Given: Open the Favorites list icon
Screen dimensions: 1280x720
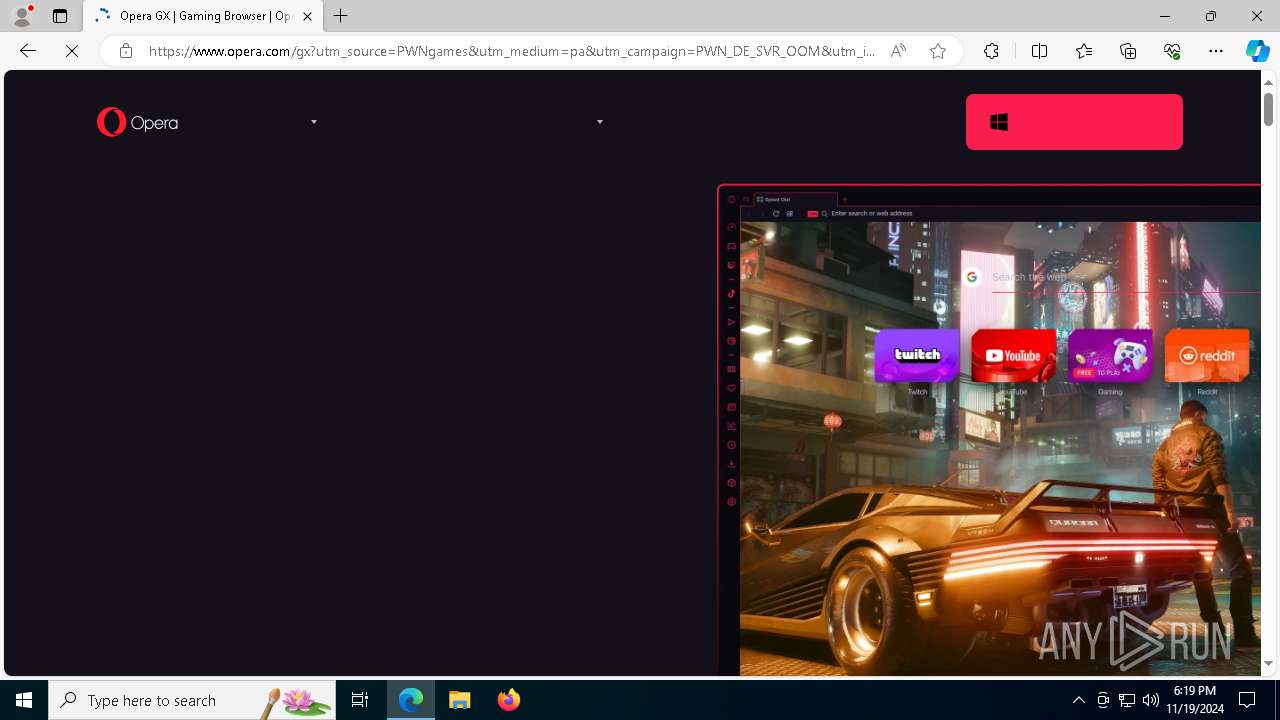Looking at the screenshot, I should click(1084, 51).
